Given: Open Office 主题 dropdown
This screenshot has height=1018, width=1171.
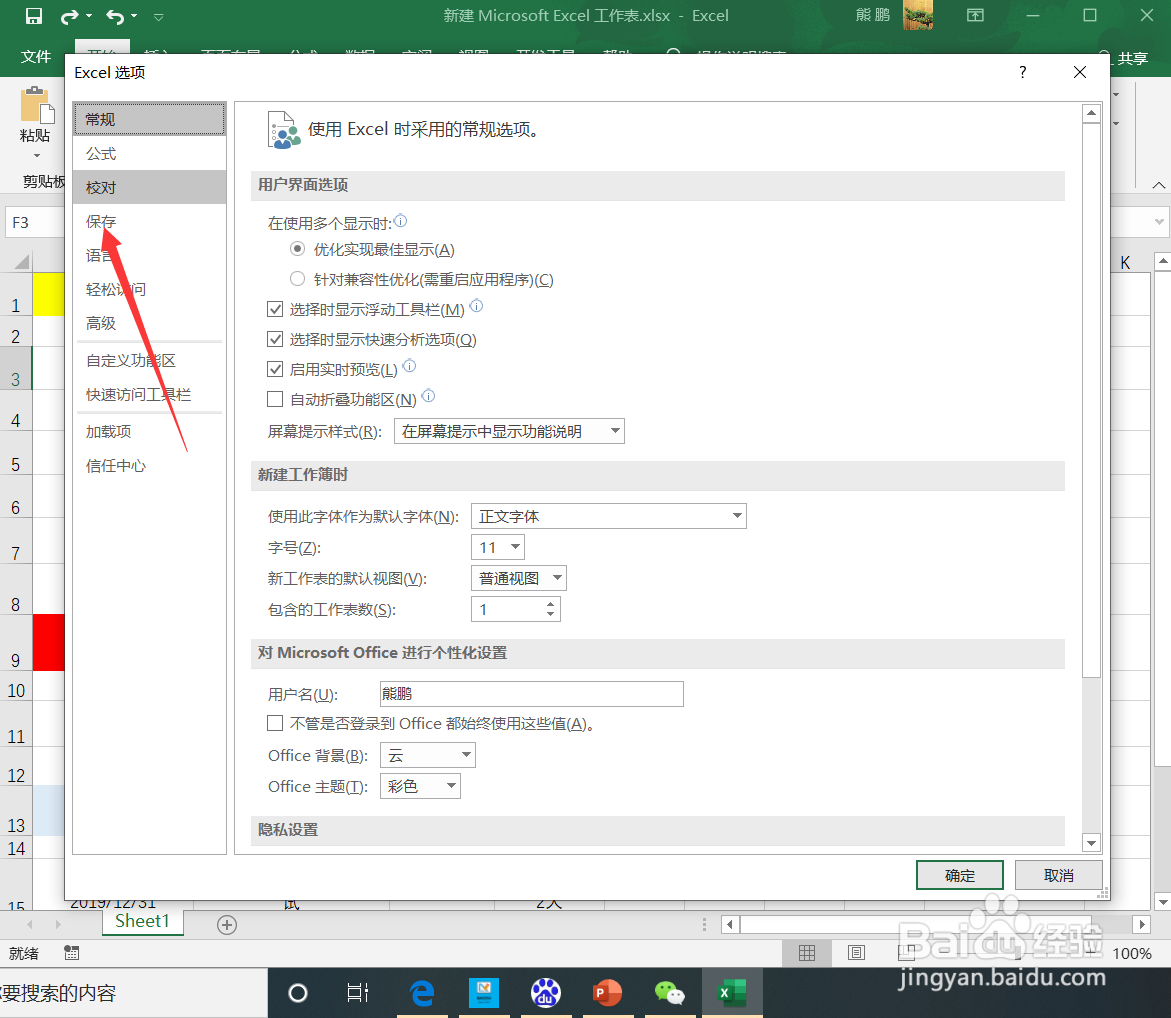Looking at the screenshot, I should tap(420, 786).
